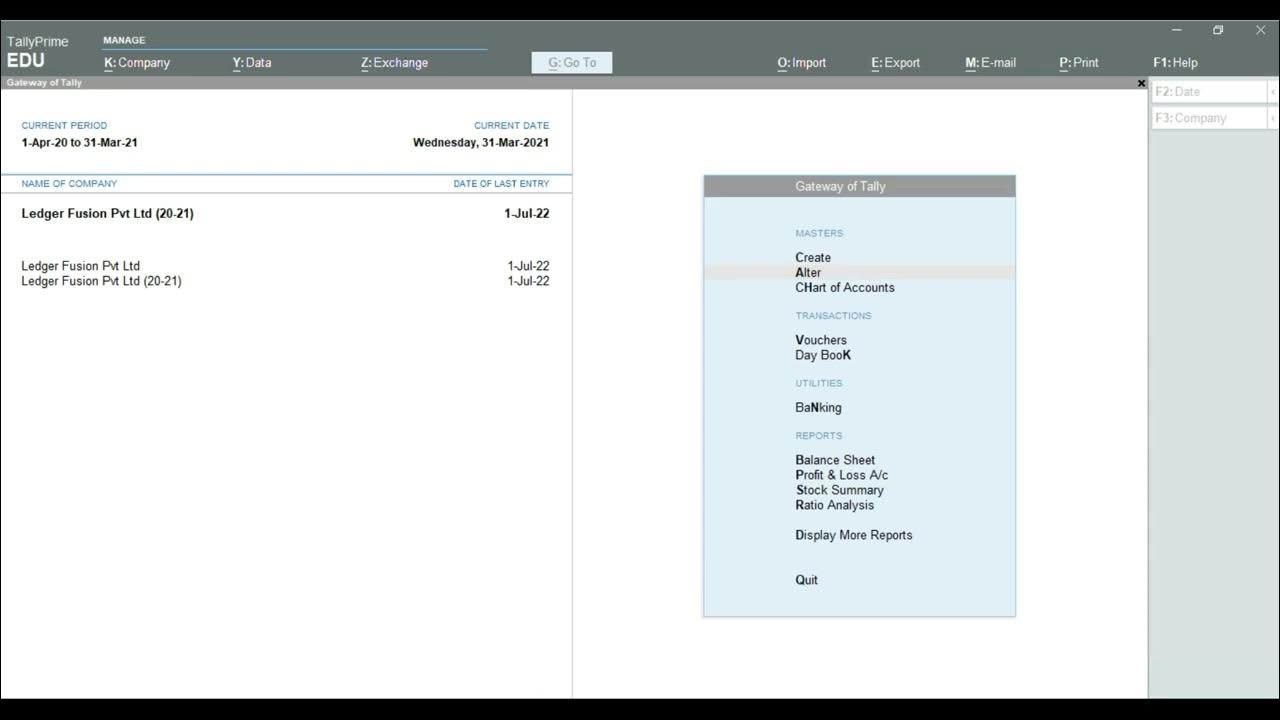Select bold Ledger Fusion Pvt Ltd (20-21) heading
This screenshot has width=1280, height=720.
[107, 213]
